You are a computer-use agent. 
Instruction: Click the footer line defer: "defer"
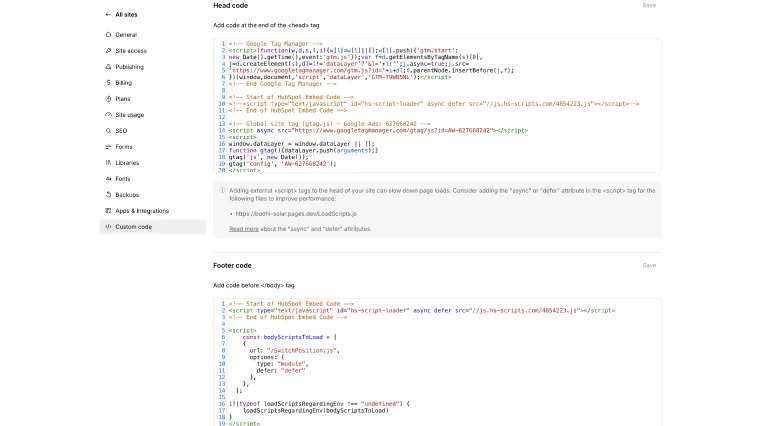[281, 371]
